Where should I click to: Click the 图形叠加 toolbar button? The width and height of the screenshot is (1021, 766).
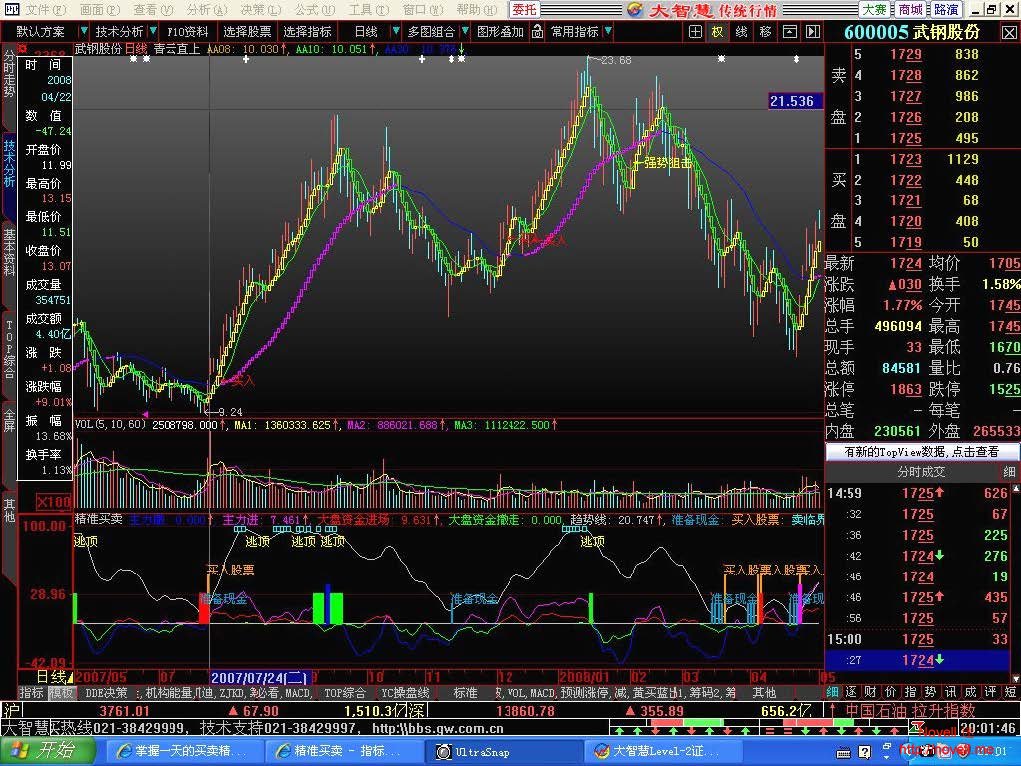coord(500,31)
